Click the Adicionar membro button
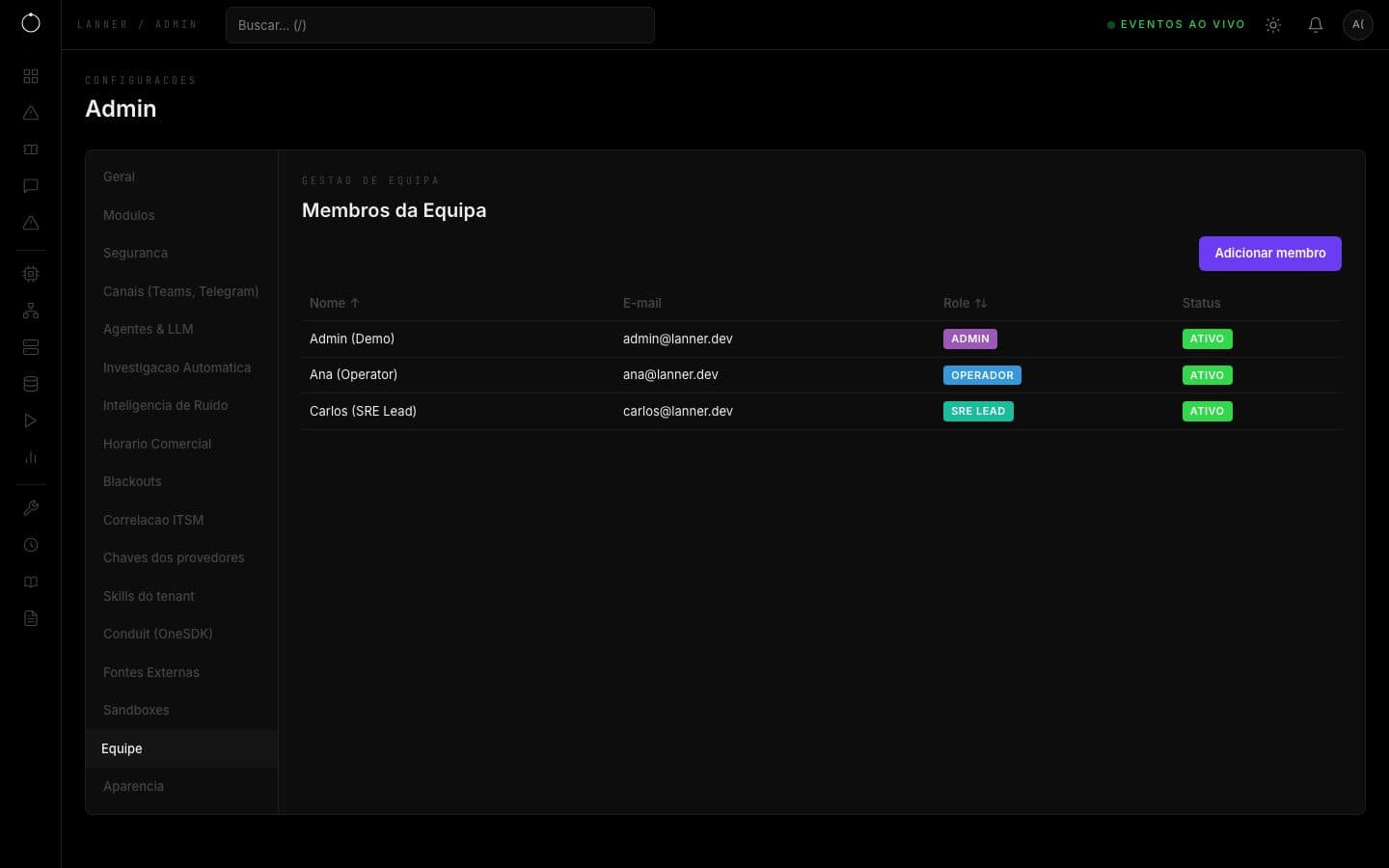This screenshot has width=1389, height=868. coord(1269,254)
